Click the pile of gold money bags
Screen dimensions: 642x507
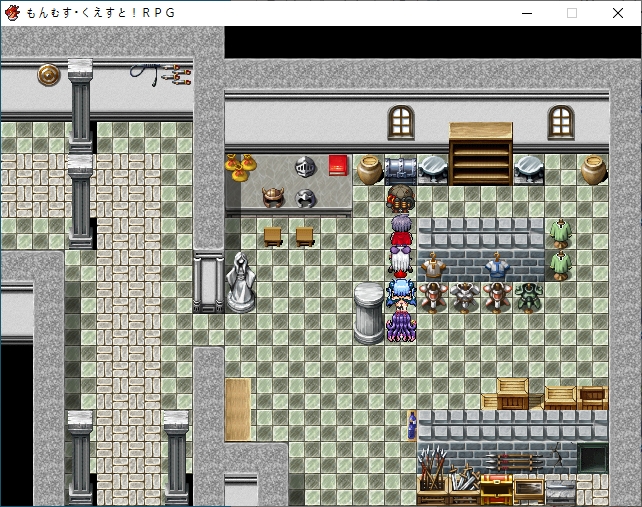point(240,167)
